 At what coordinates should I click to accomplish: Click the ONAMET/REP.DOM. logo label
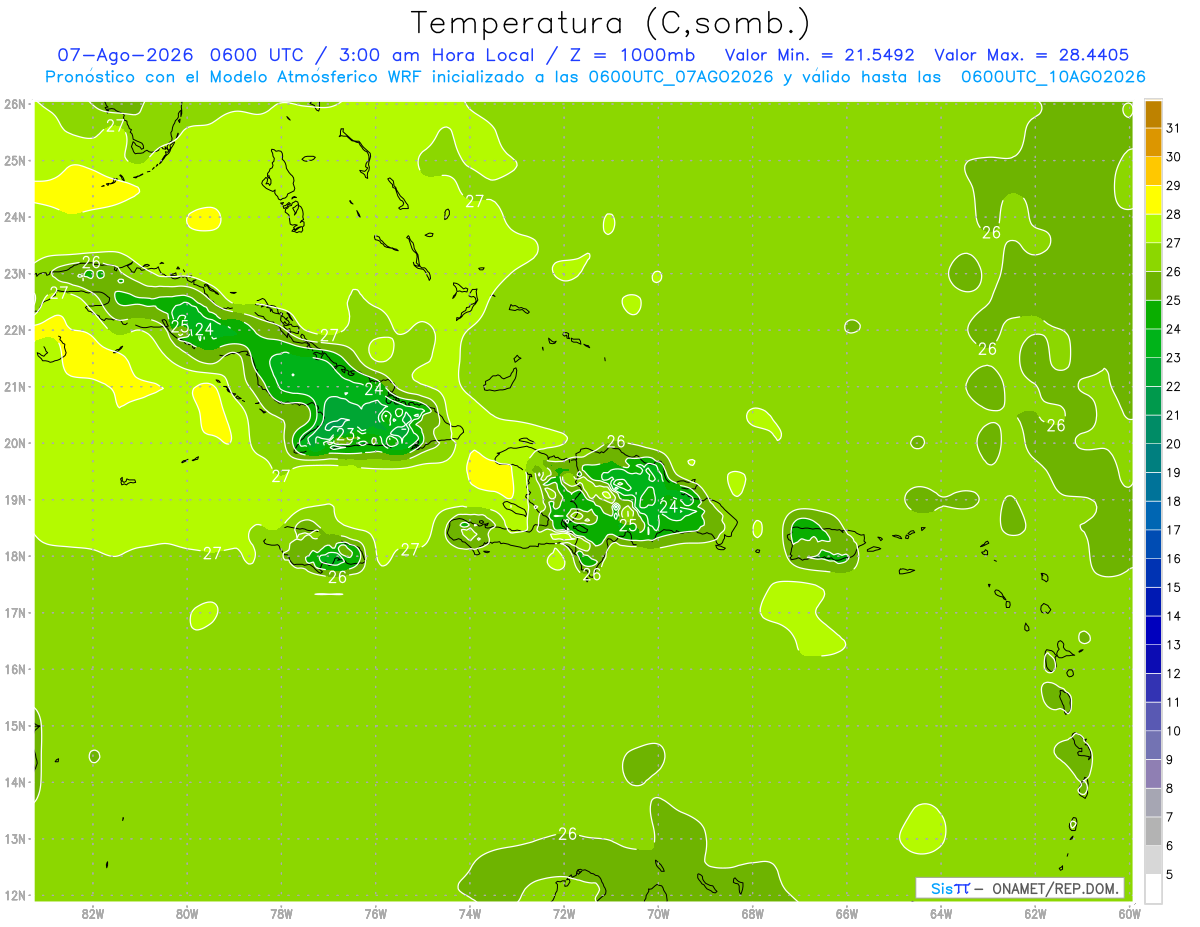tap(1020, 888)
